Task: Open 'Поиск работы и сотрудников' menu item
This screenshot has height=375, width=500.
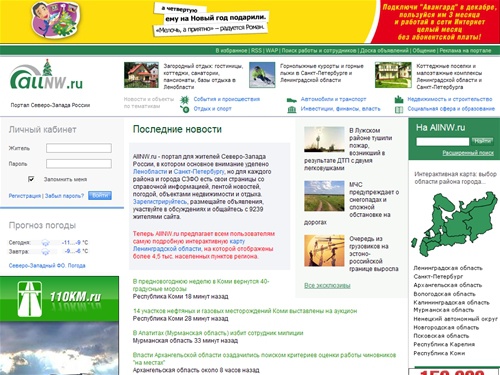Action: click(319, 51)
